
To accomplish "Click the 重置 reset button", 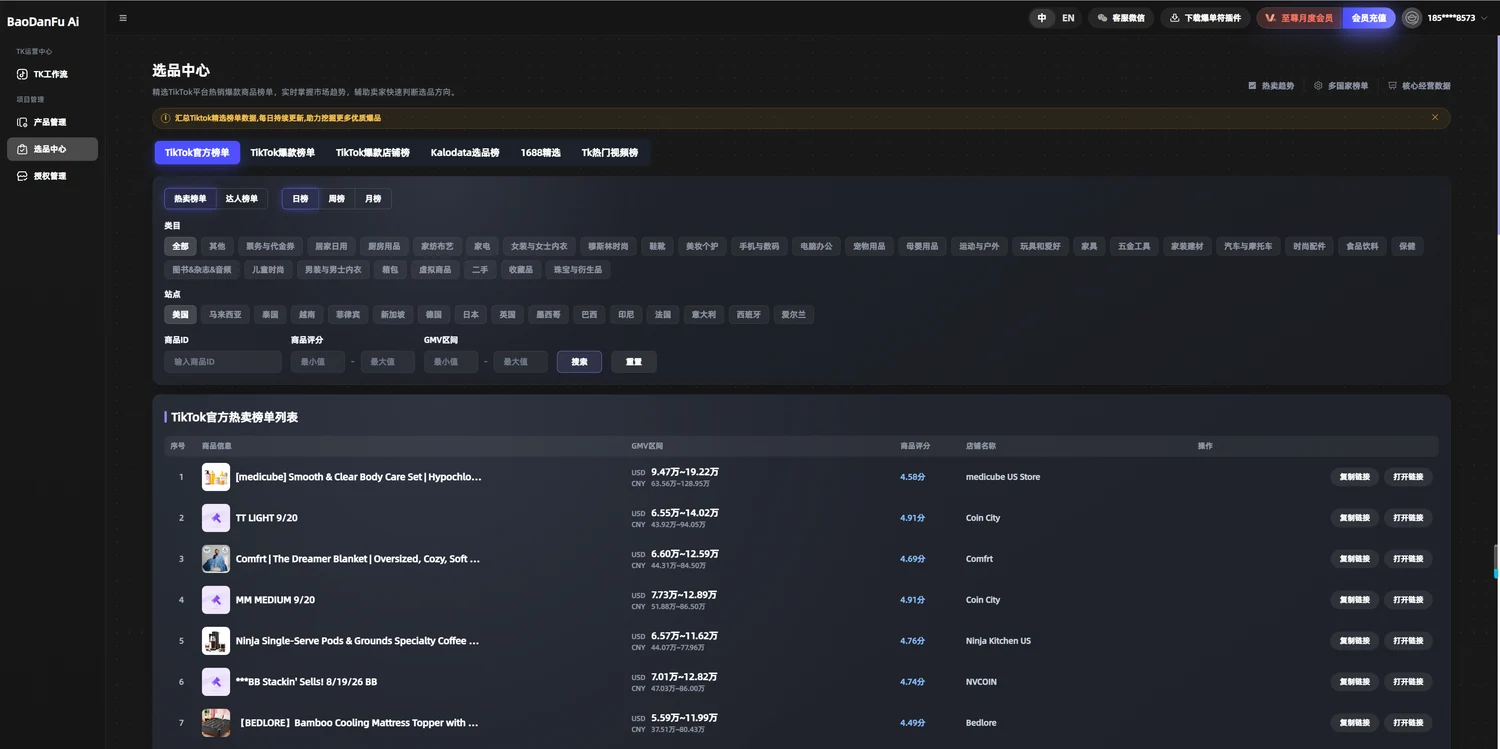I will point(634,362).
